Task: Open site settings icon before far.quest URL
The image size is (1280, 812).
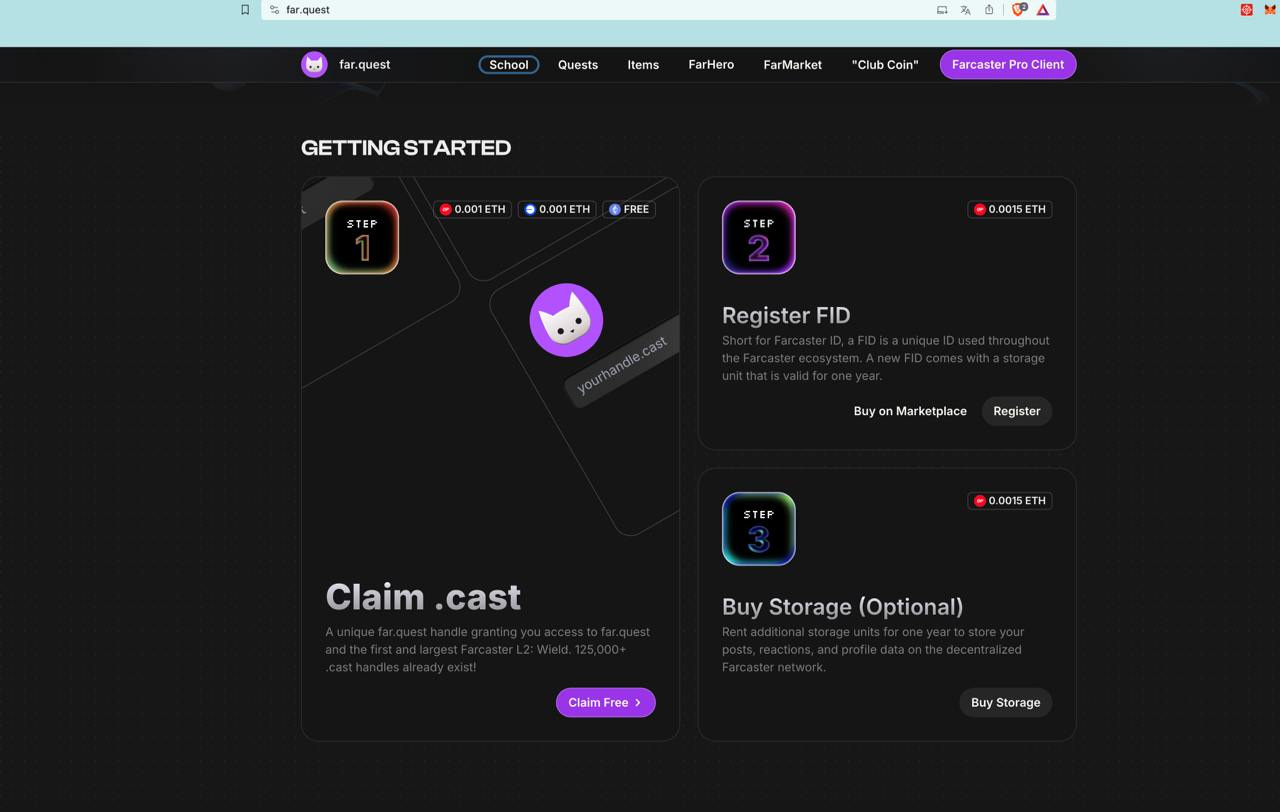Action: click(x=274, y=10)
